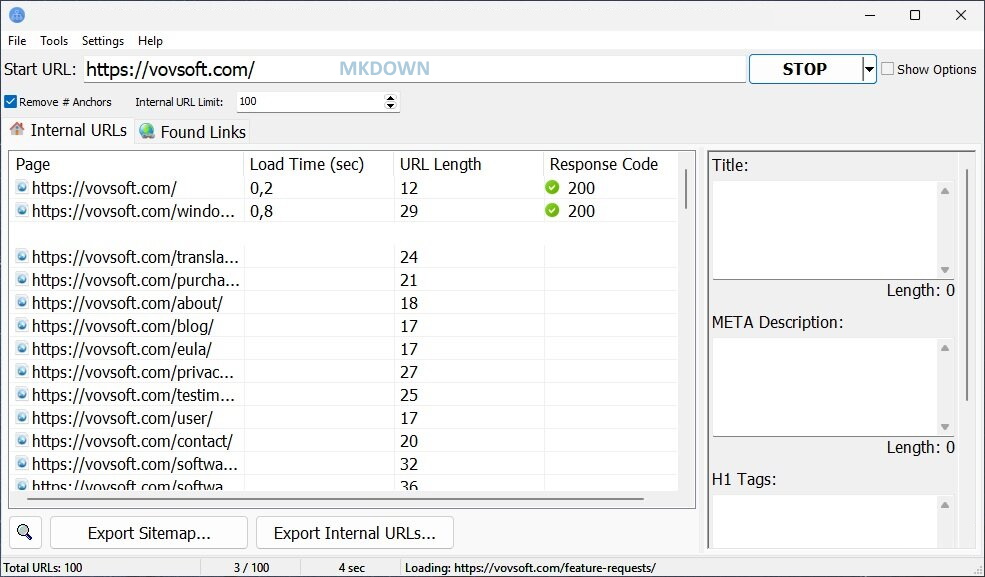Increase Internal URL Limit with up arrow
The image size is (985, 577).
[391, 97]
